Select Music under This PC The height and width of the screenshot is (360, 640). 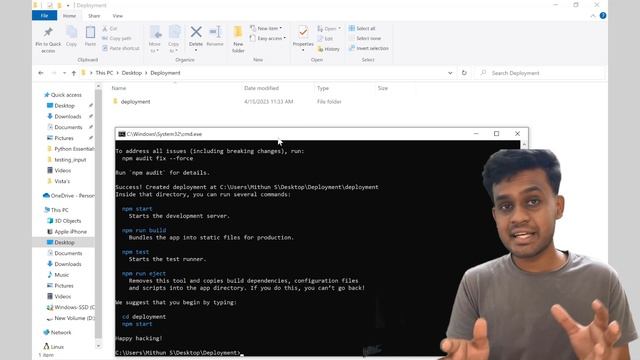[58, 275]
